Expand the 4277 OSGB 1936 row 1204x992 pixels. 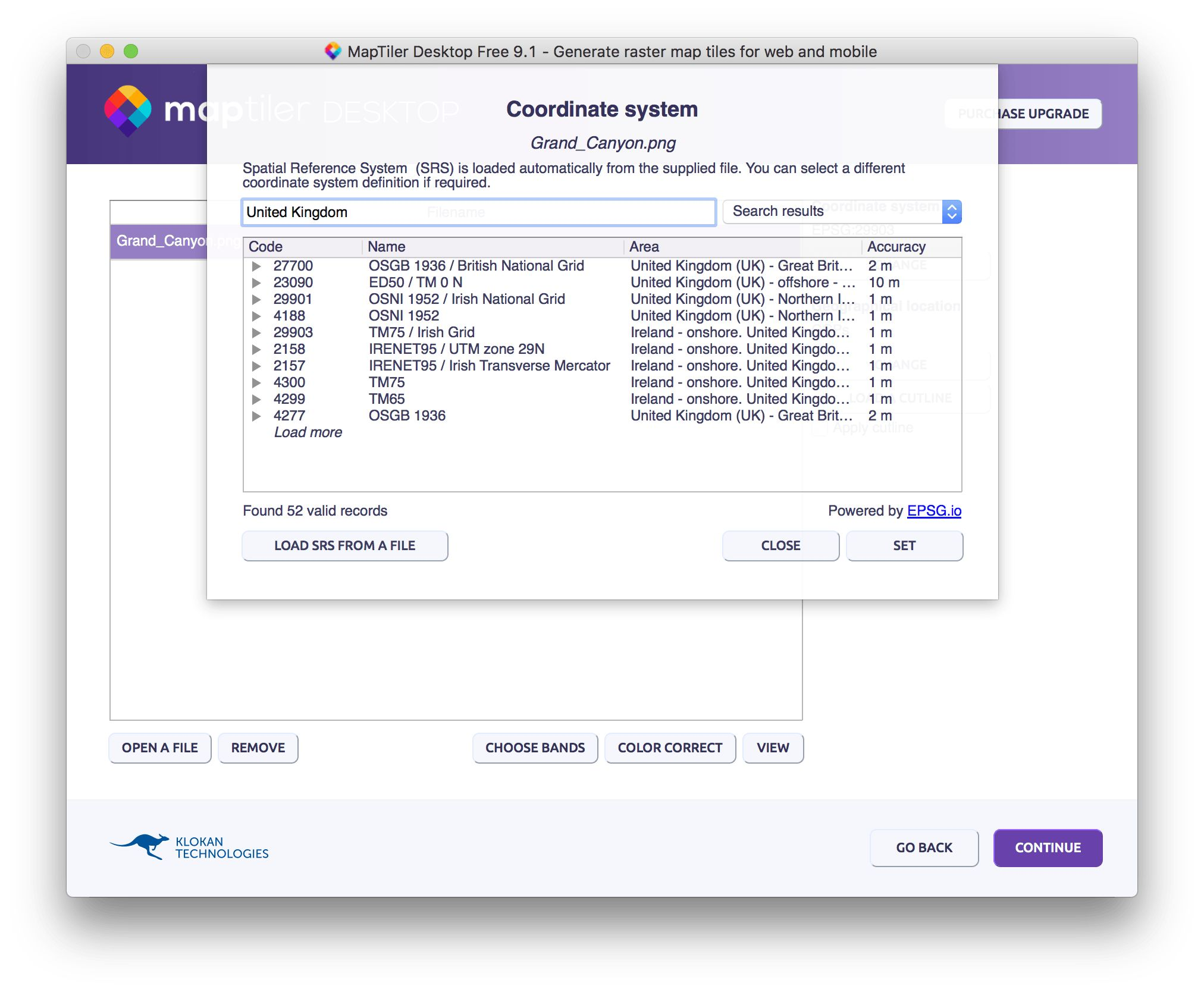coord(256,416)
